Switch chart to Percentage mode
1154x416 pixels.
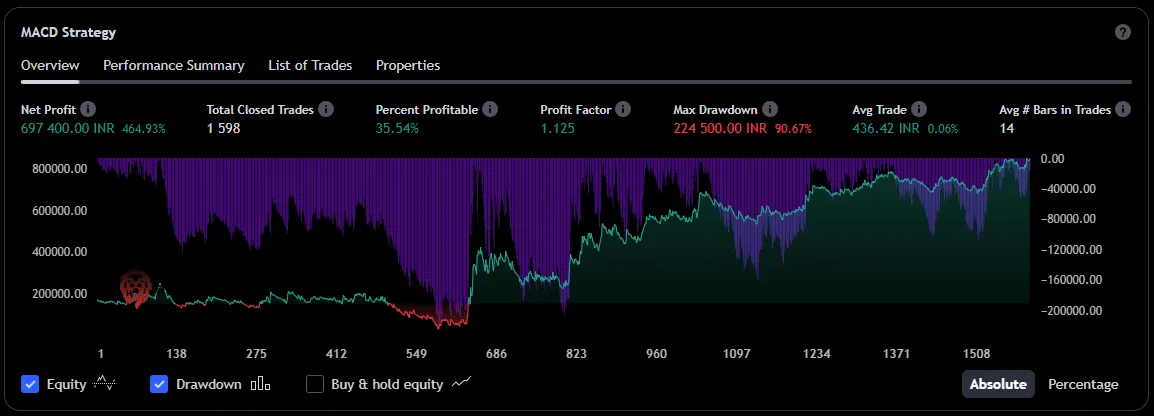point(1083,384)
